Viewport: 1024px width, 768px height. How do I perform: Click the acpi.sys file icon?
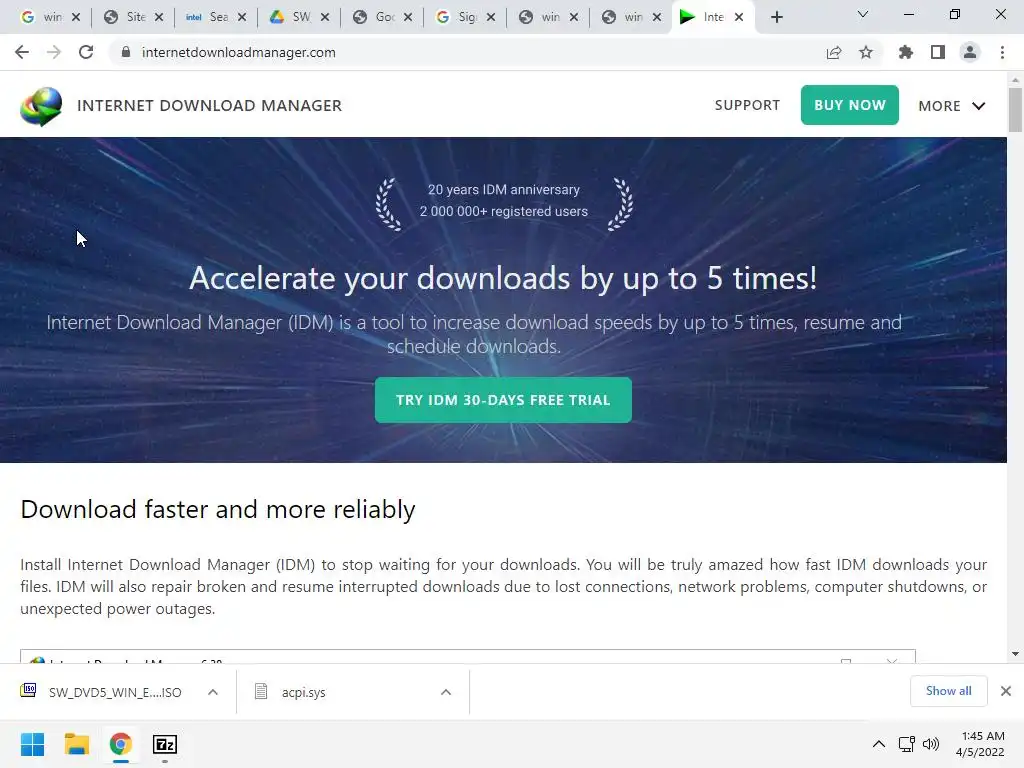(x=261, y=691)
